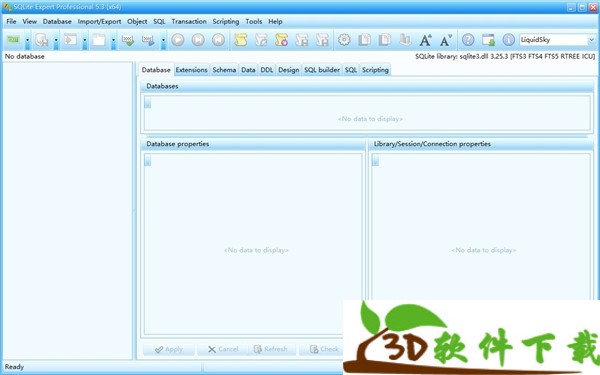
Task: Click the round Execute (play) button
Action: [178, 40]
